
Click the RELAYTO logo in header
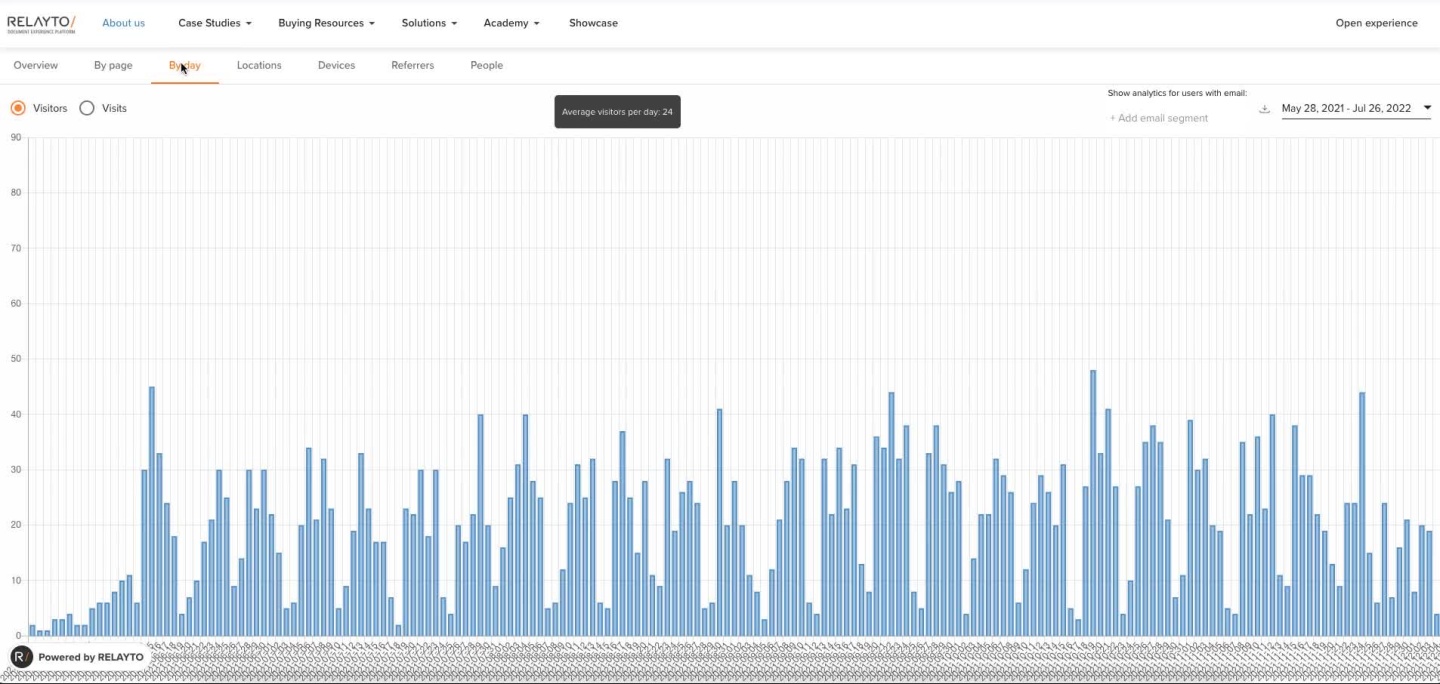click(41, 23)
